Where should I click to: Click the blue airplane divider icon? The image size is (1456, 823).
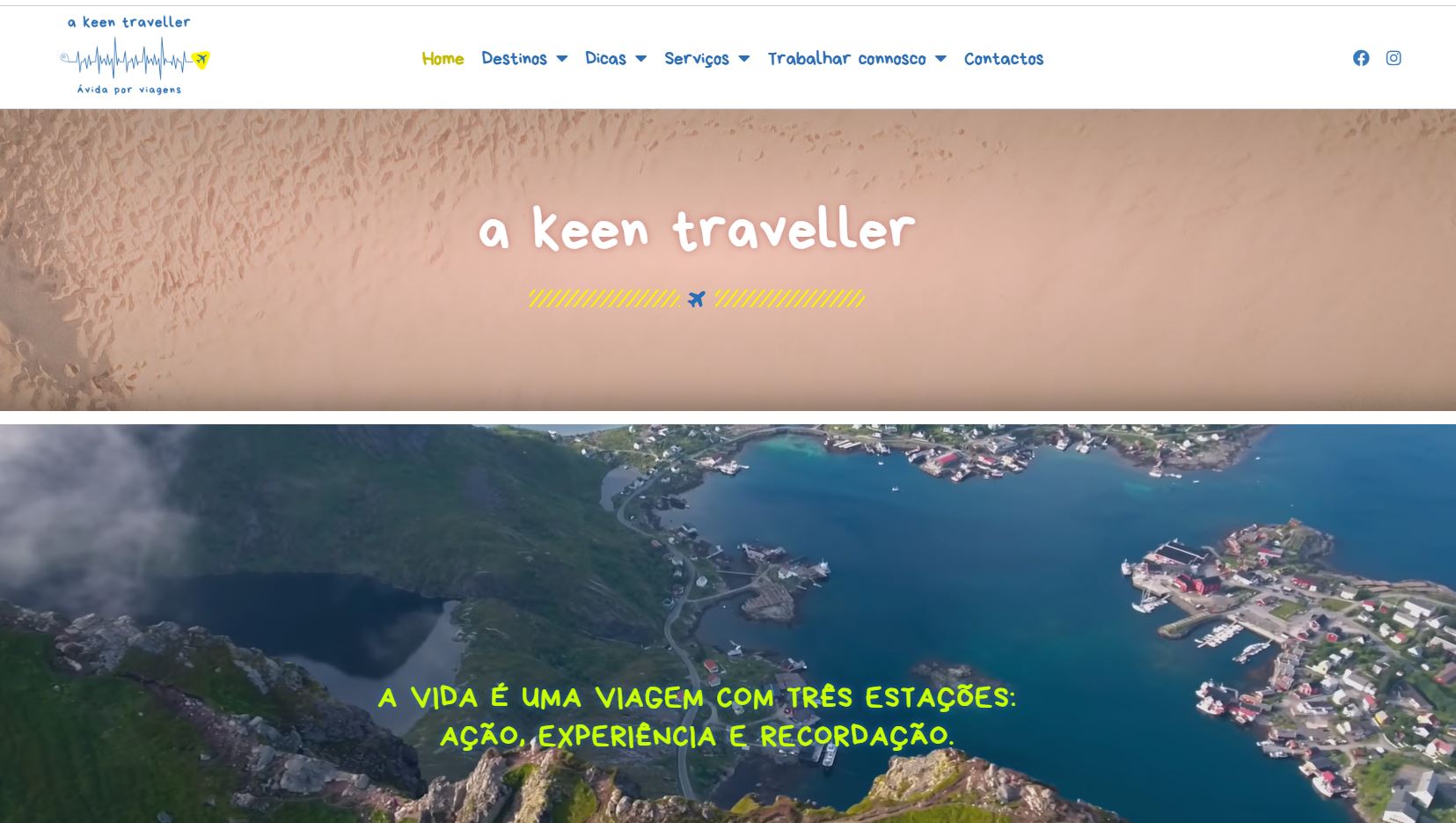(697, 299)
